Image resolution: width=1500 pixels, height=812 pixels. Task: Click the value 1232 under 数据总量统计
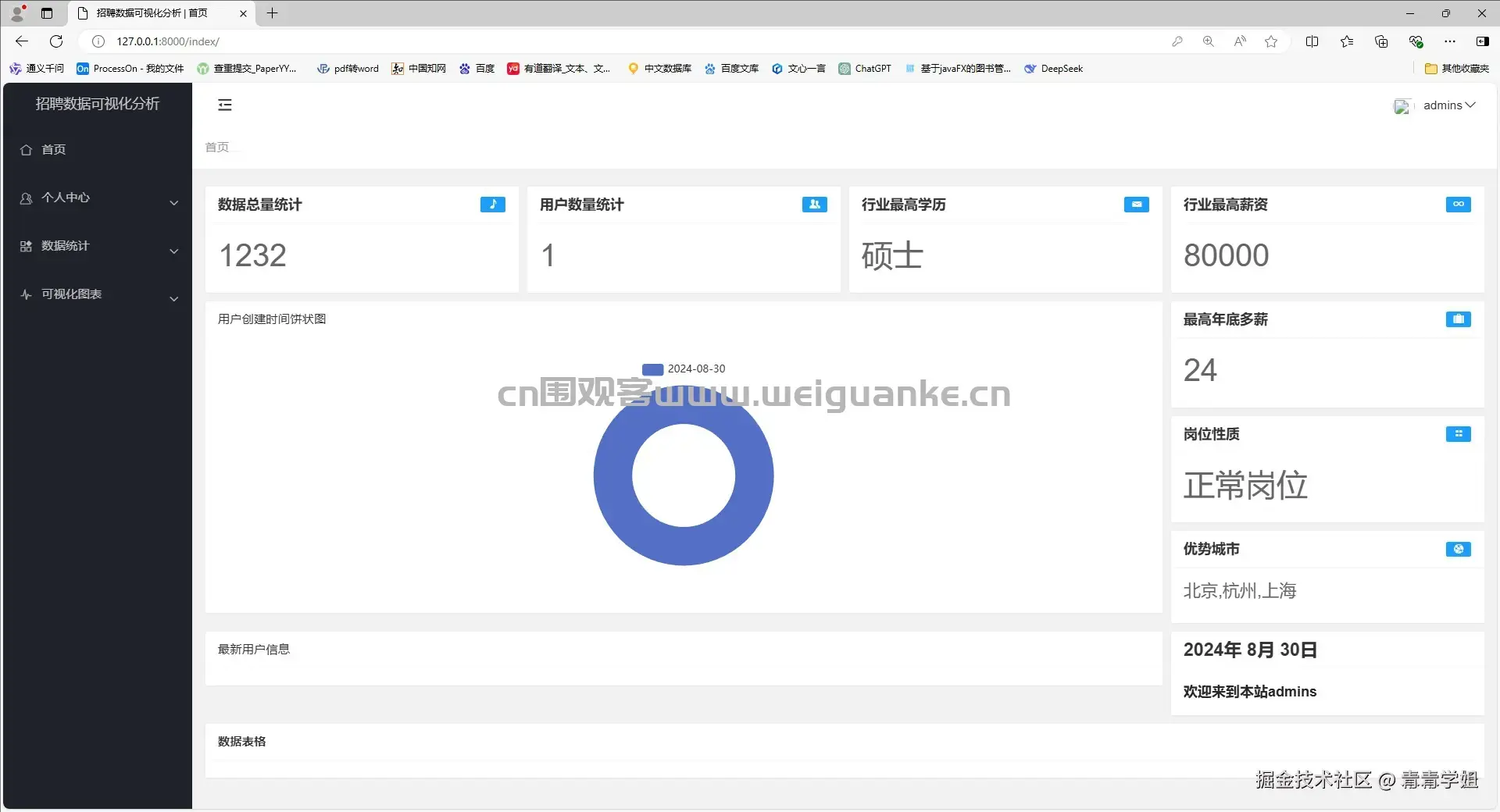[252, 256]
